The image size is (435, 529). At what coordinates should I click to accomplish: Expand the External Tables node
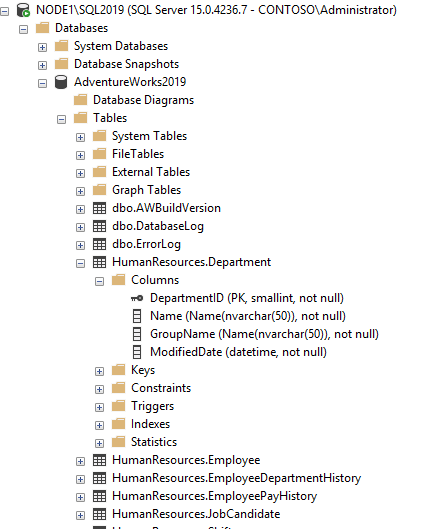(x=80, y=173)
